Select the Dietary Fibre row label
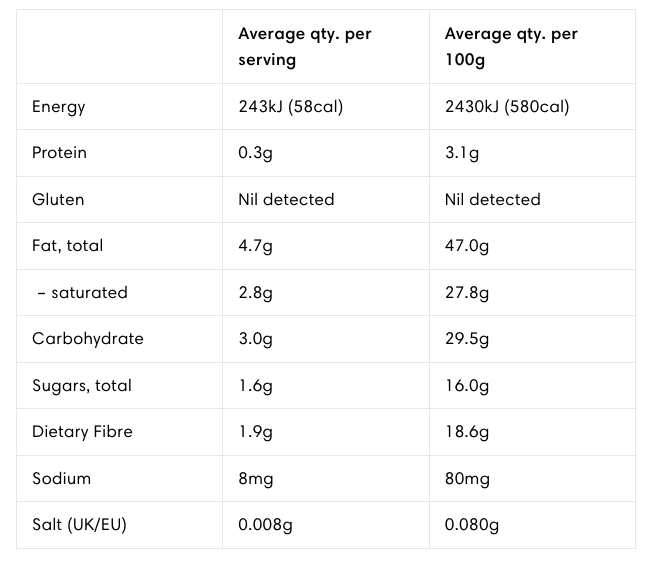 pos(82,431)
